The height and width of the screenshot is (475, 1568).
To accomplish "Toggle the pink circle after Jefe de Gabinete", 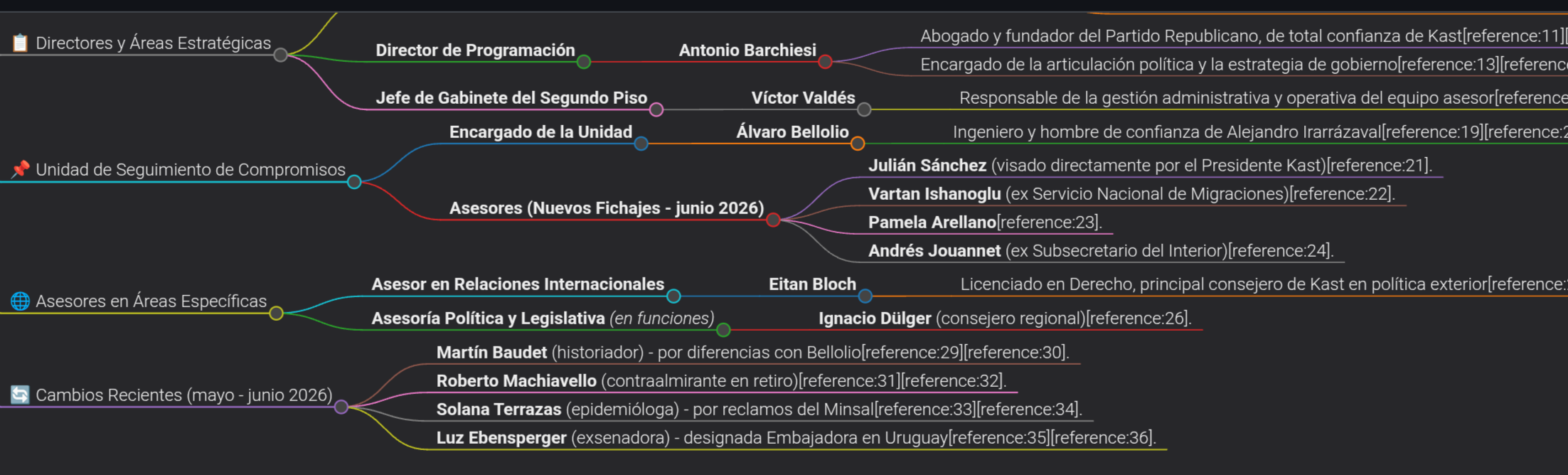I will [656, 110].
